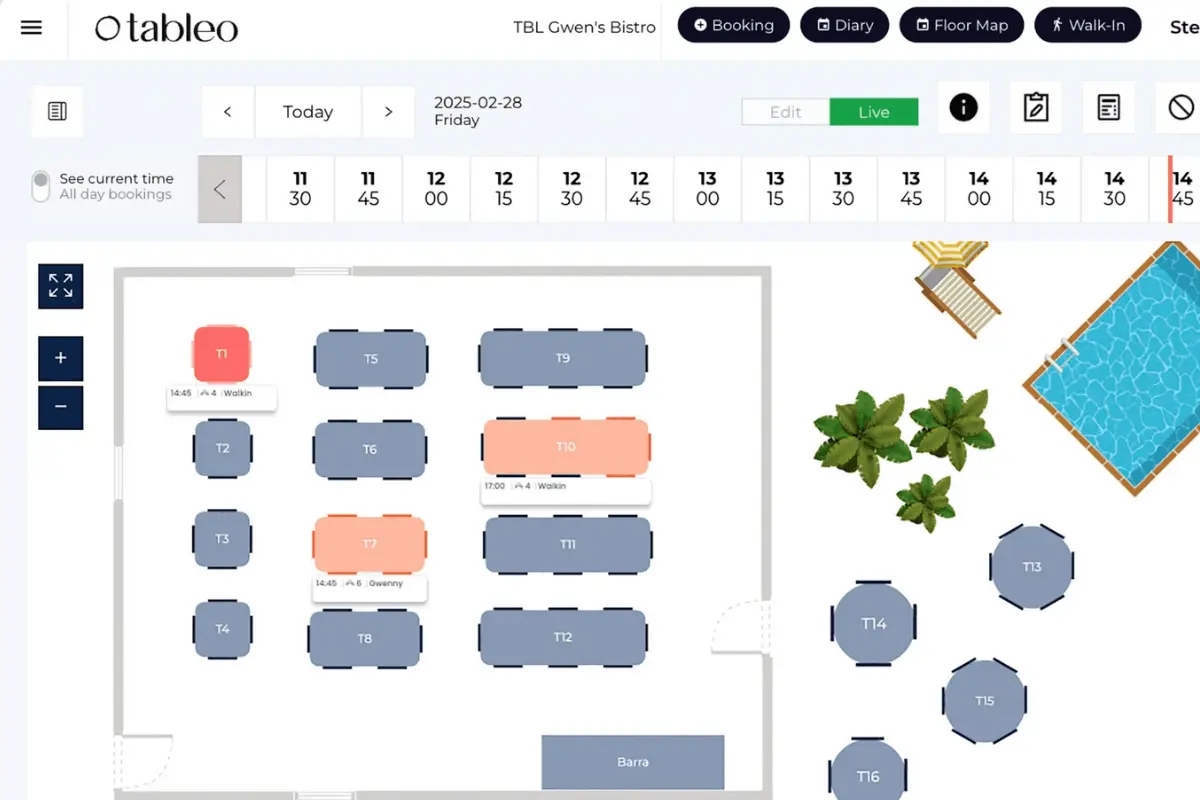
Task: Select booked table T10
Action: coord(566,447)
